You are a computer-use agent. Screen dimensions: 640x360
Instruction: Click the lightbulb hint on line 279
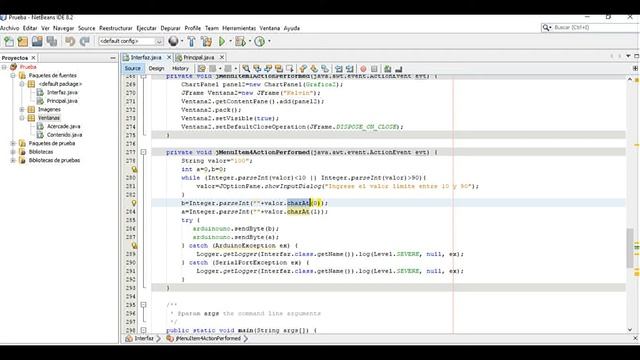[x=134, y=169]
